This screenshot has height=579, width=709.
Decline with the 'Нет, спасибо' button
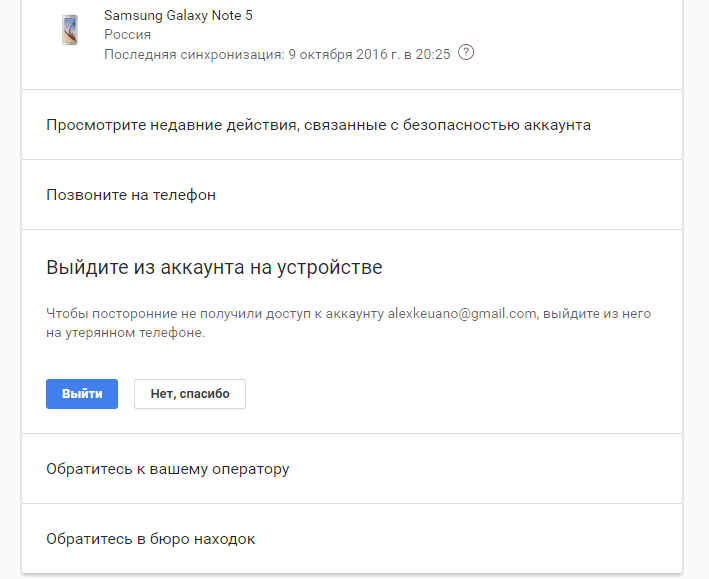190,394
